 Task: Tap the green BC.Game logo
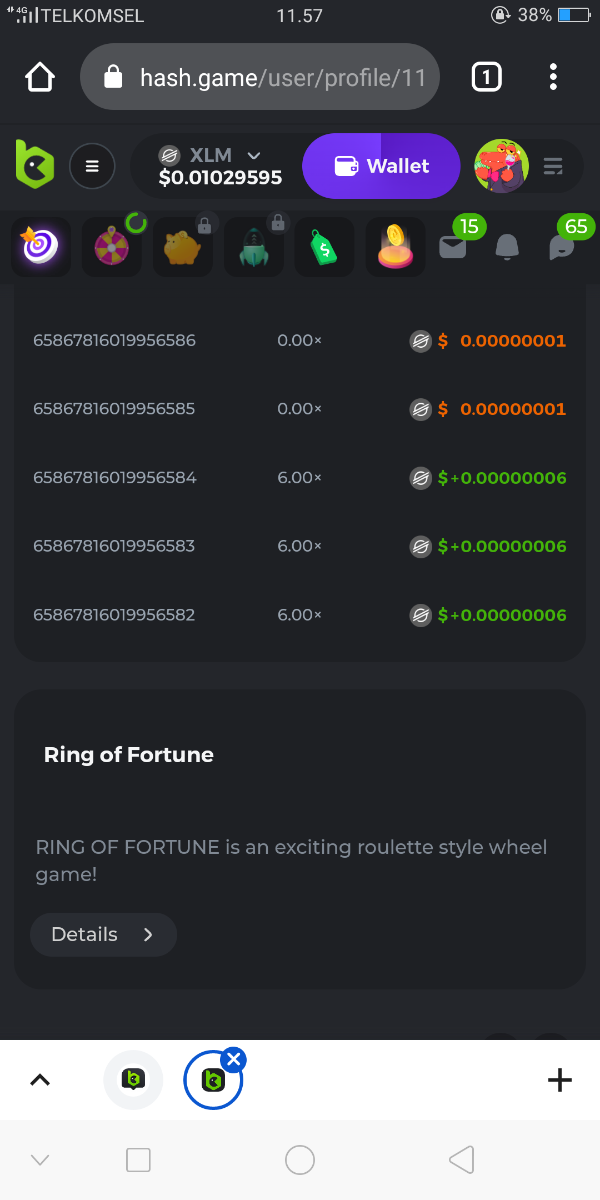tap(34, 165)
